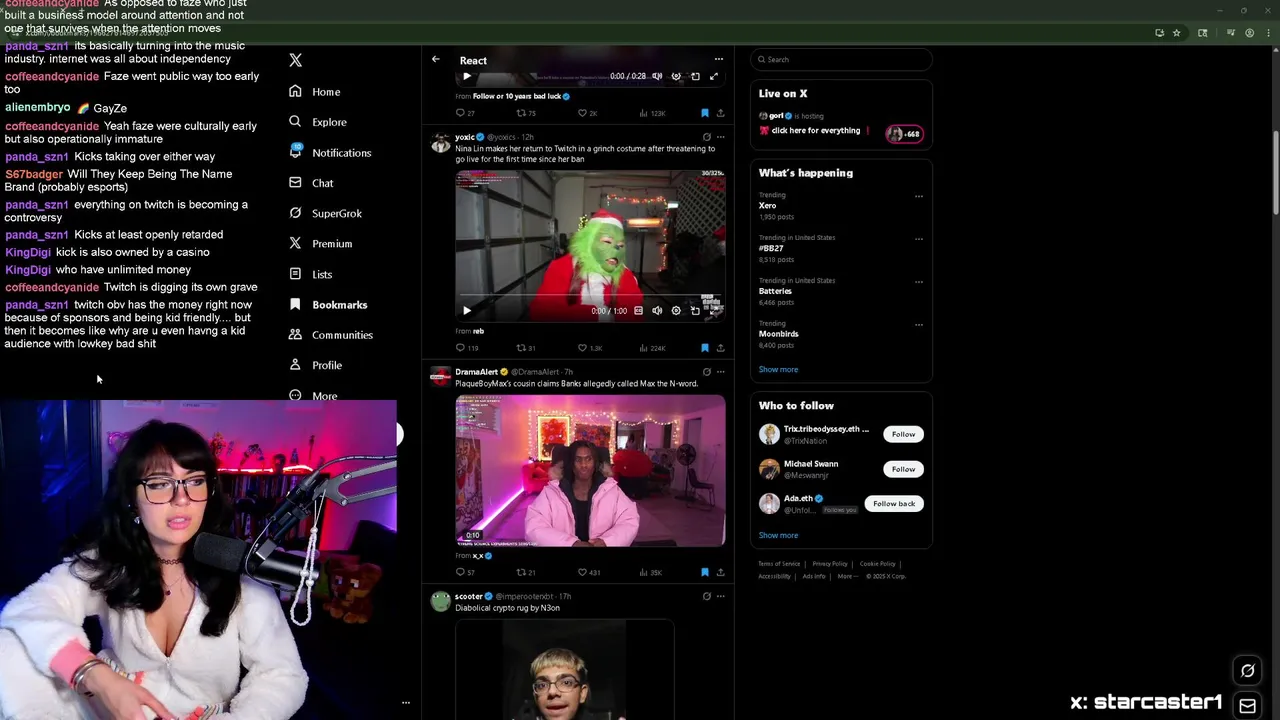This screenshot has width=1280, height=720.
Task: Click the browser bookmark star icon
Action: coord(1176,33)
